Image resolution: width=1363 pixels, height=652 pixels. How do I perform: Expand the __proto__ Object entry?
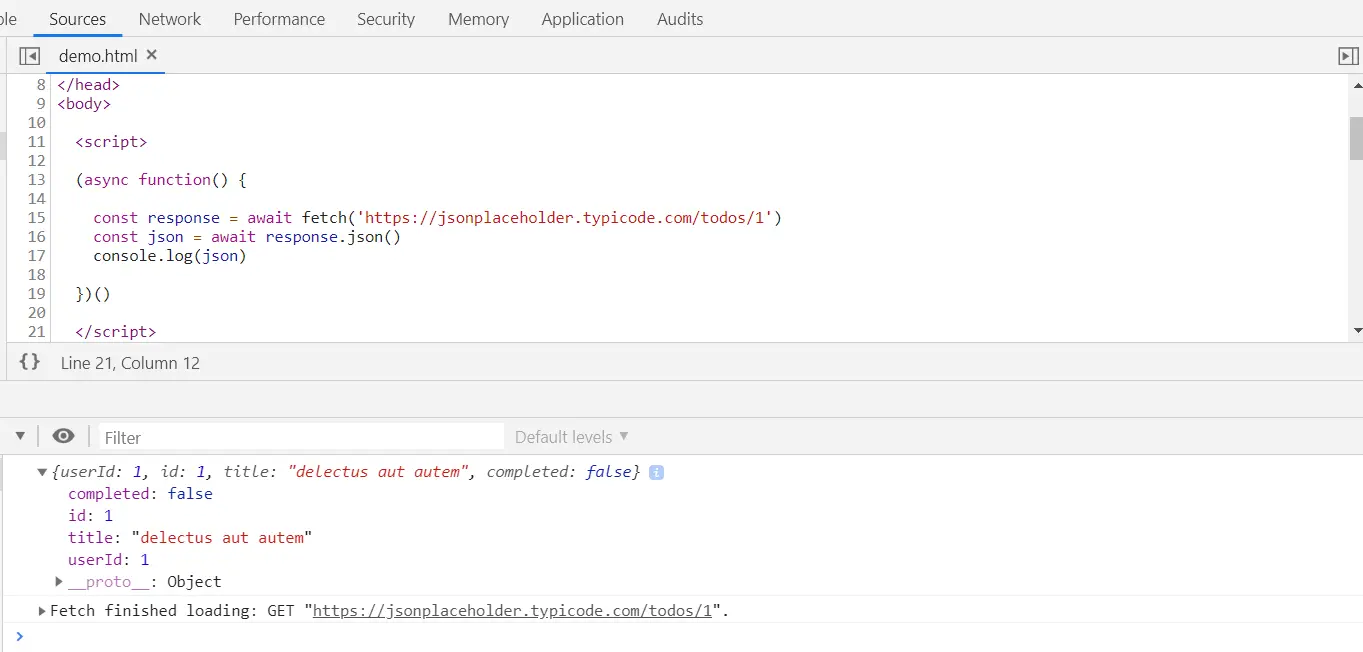59,581
